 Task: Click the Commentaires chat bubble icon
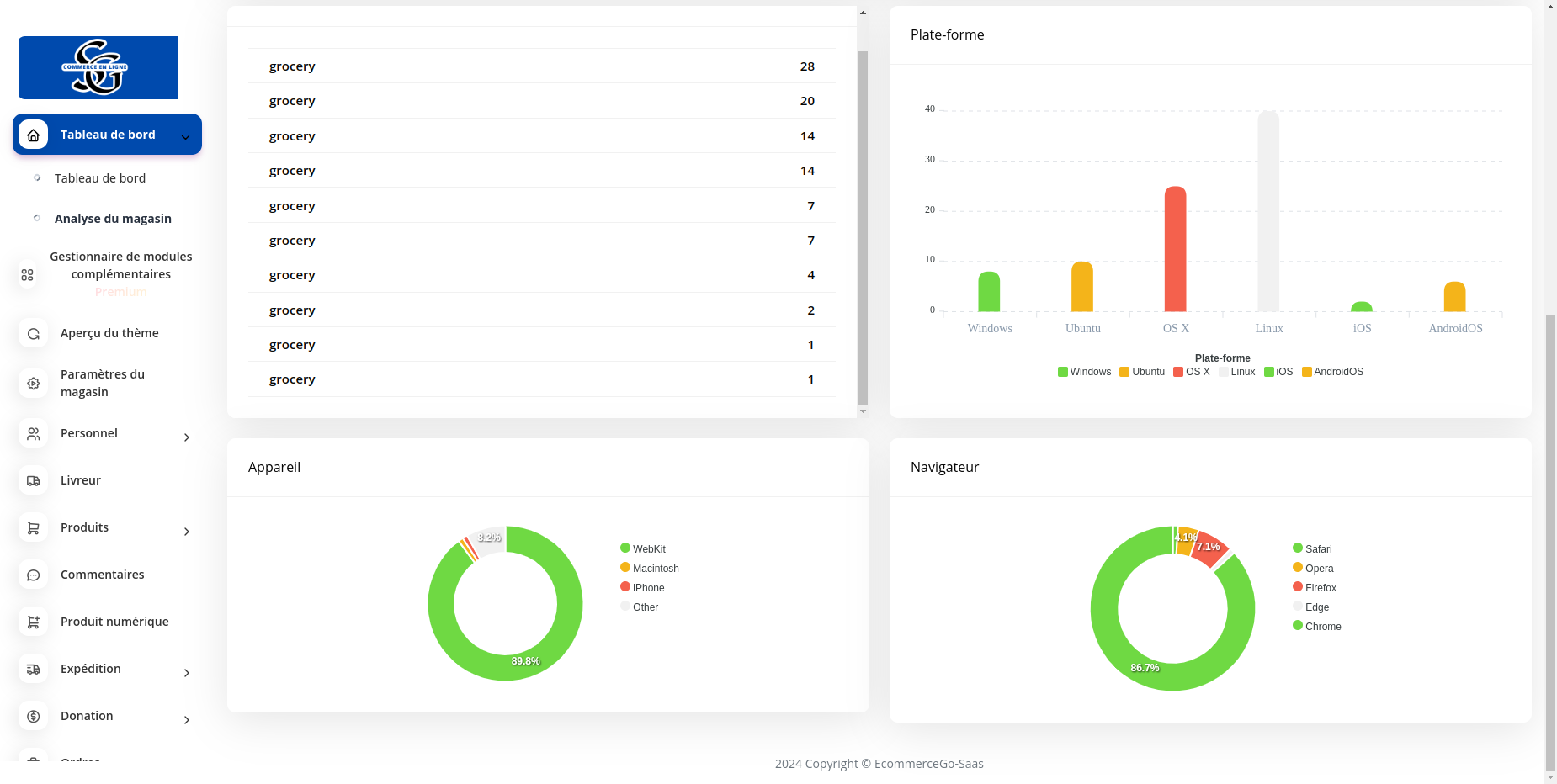[x=34, y=575]
